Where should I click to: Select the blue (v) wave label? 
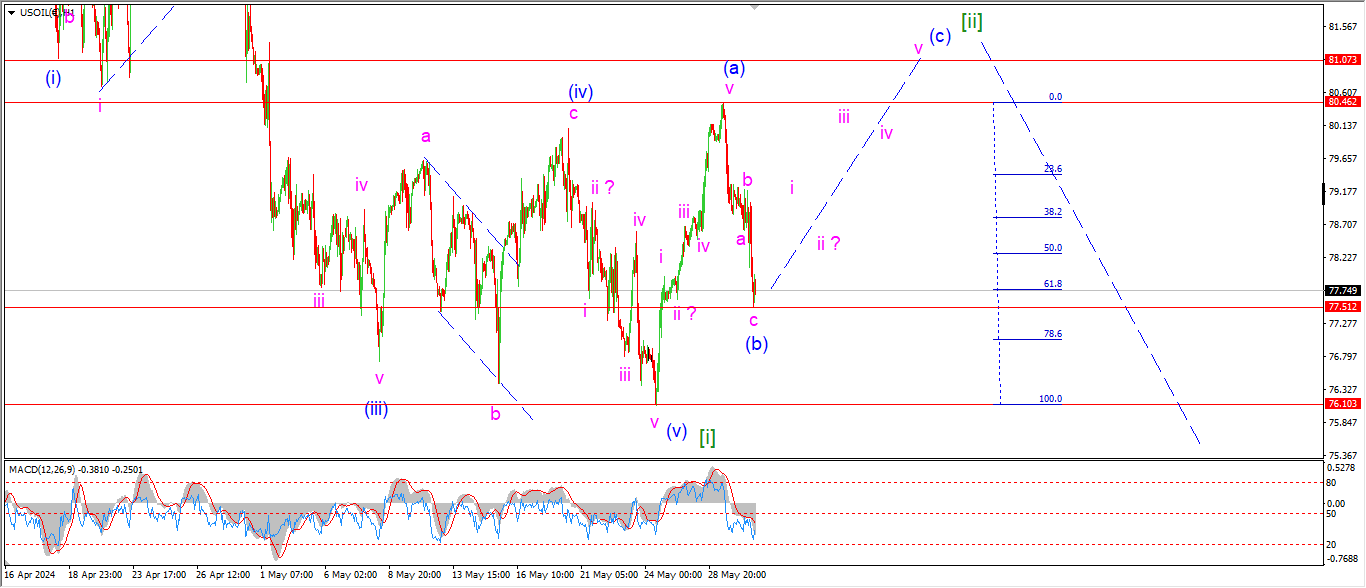[x=677, y=431]
